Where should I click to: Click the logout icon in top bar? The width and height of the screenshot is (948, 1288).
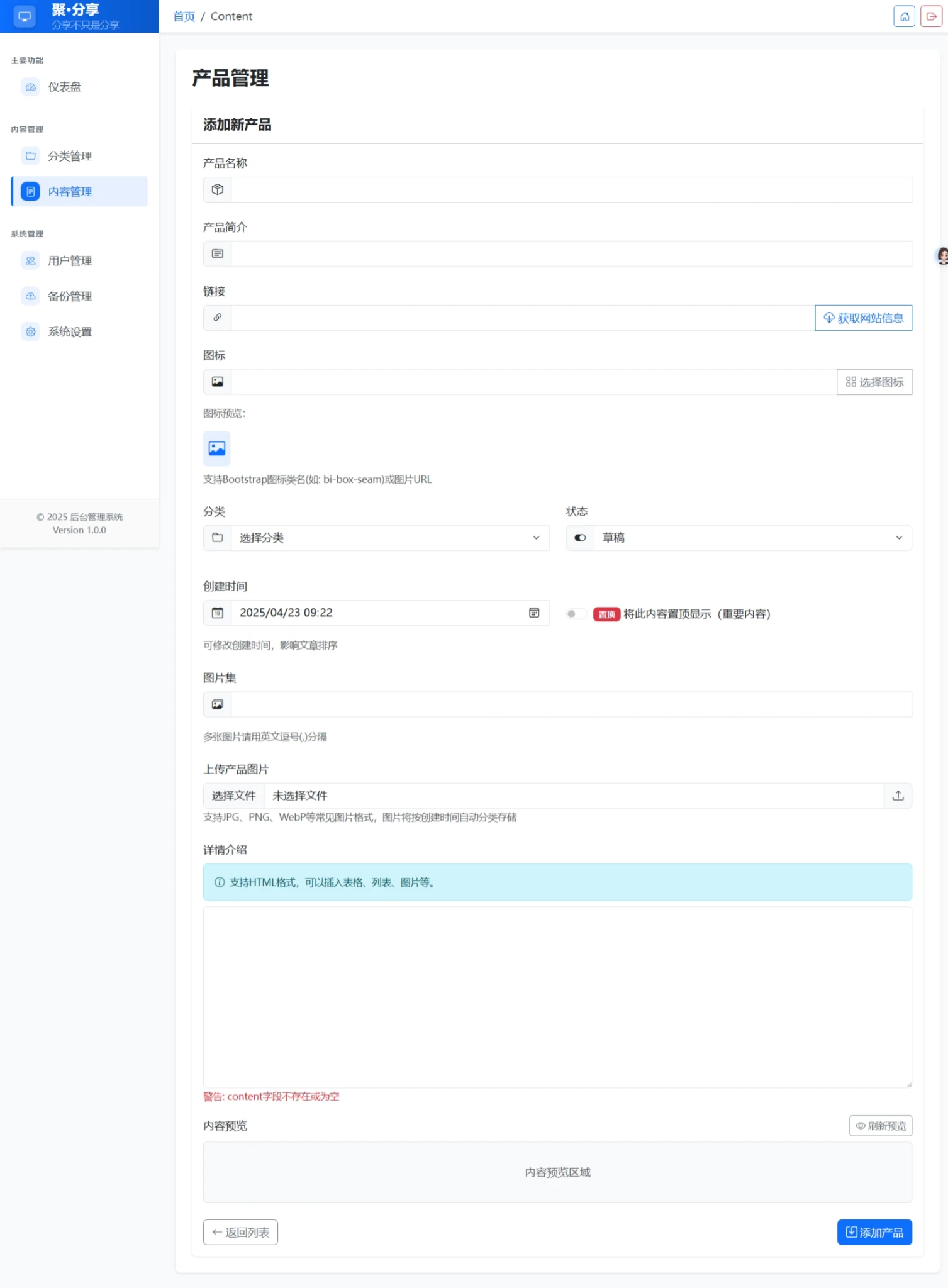click(930, 16)
